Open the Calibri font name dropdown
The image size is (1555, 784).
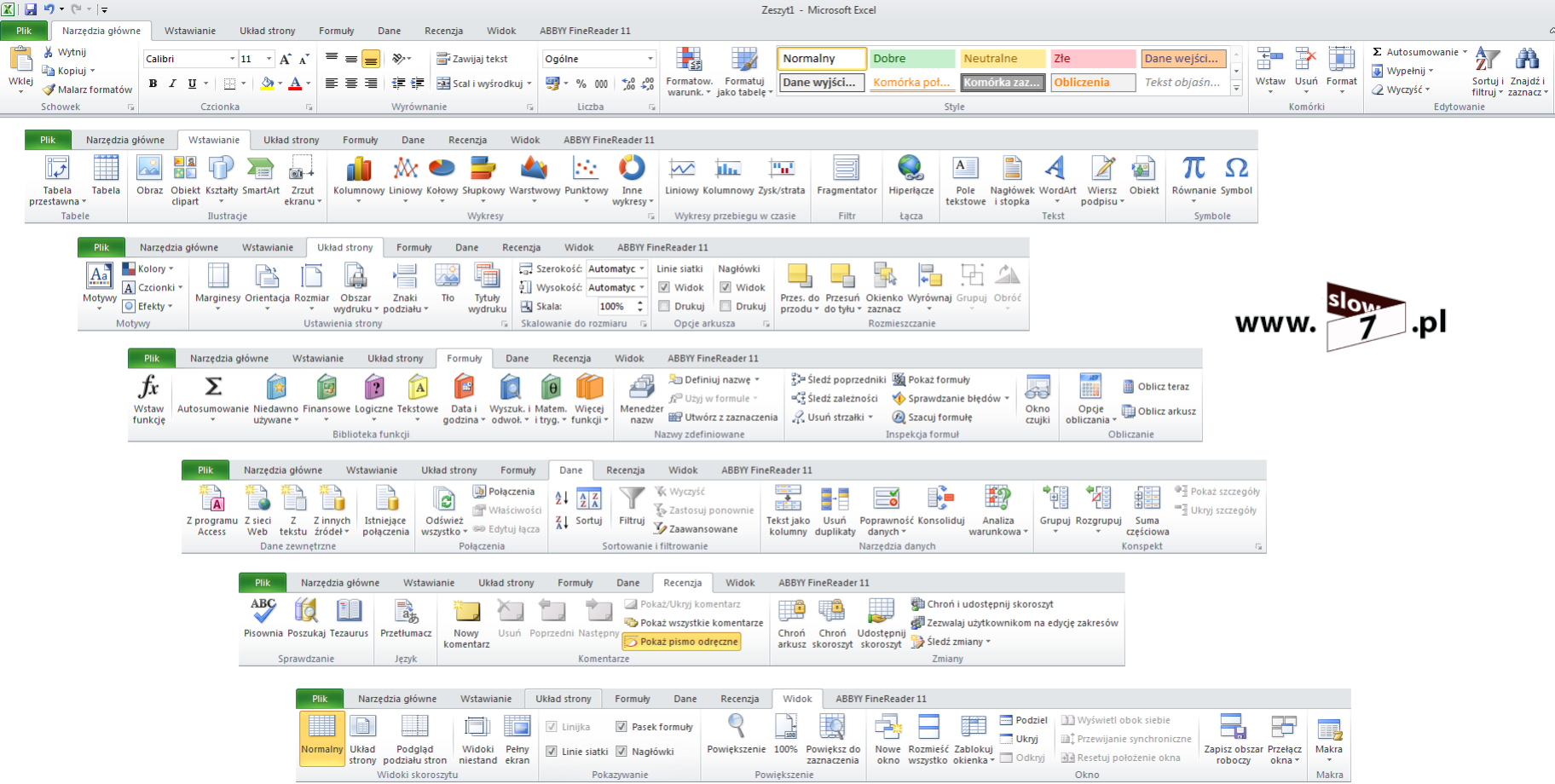click(x=232, y=59)
